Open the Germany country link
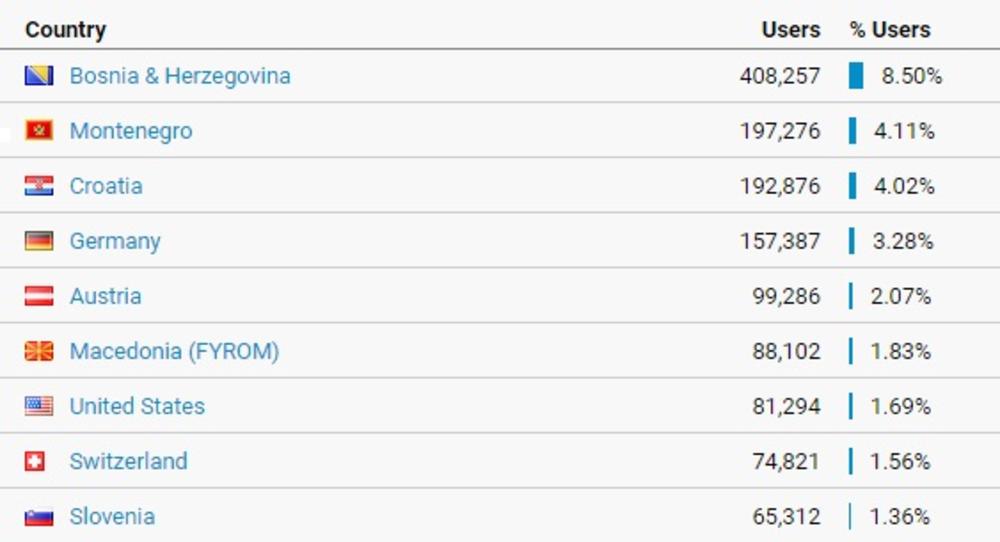Viewport: 1000px width, 542px height. (115, 241)
